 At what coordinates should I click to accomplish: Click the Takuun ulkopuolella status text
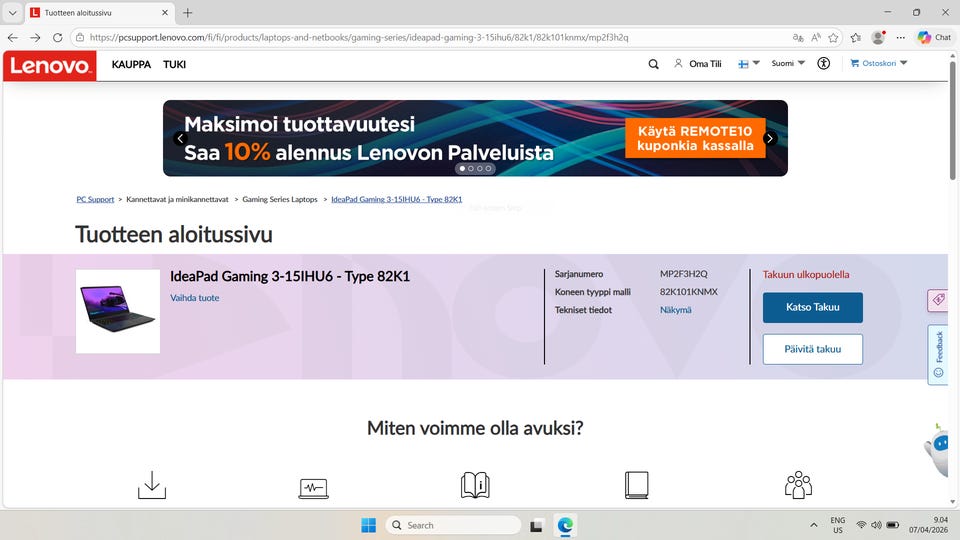[x=806, y=274]
